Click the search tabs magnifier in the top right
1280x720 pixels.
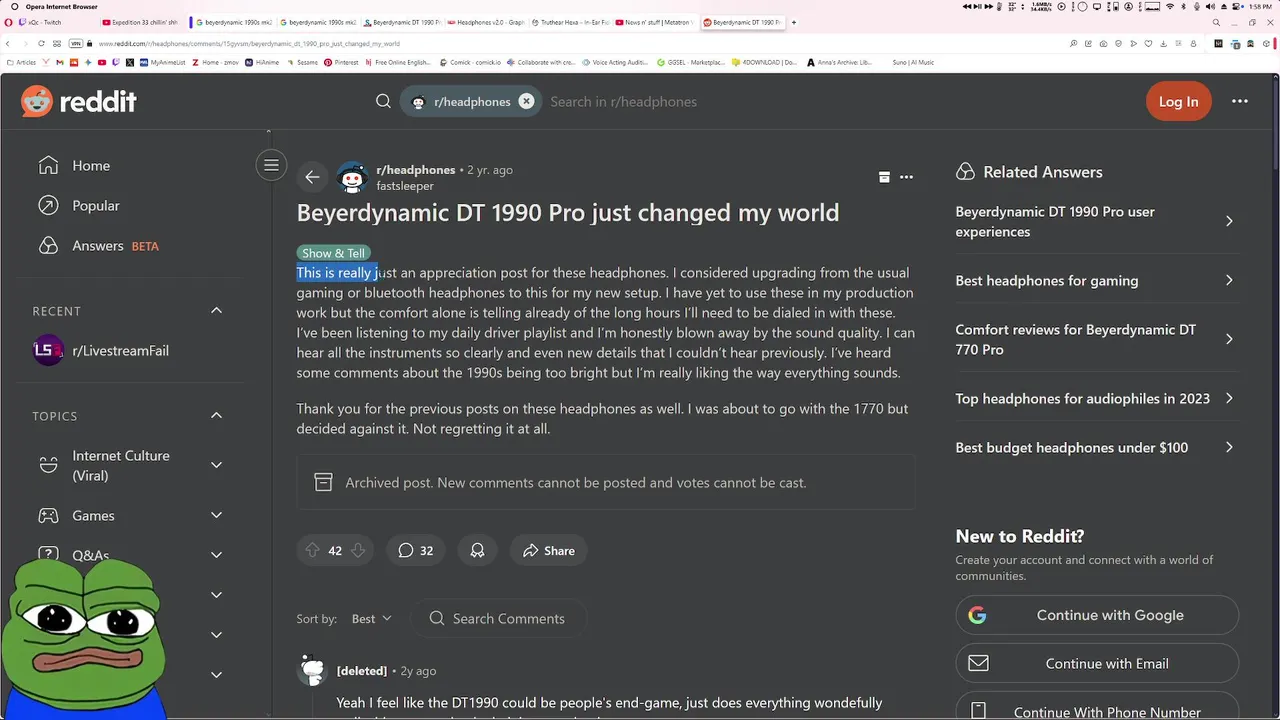[x=1216, y=22]
